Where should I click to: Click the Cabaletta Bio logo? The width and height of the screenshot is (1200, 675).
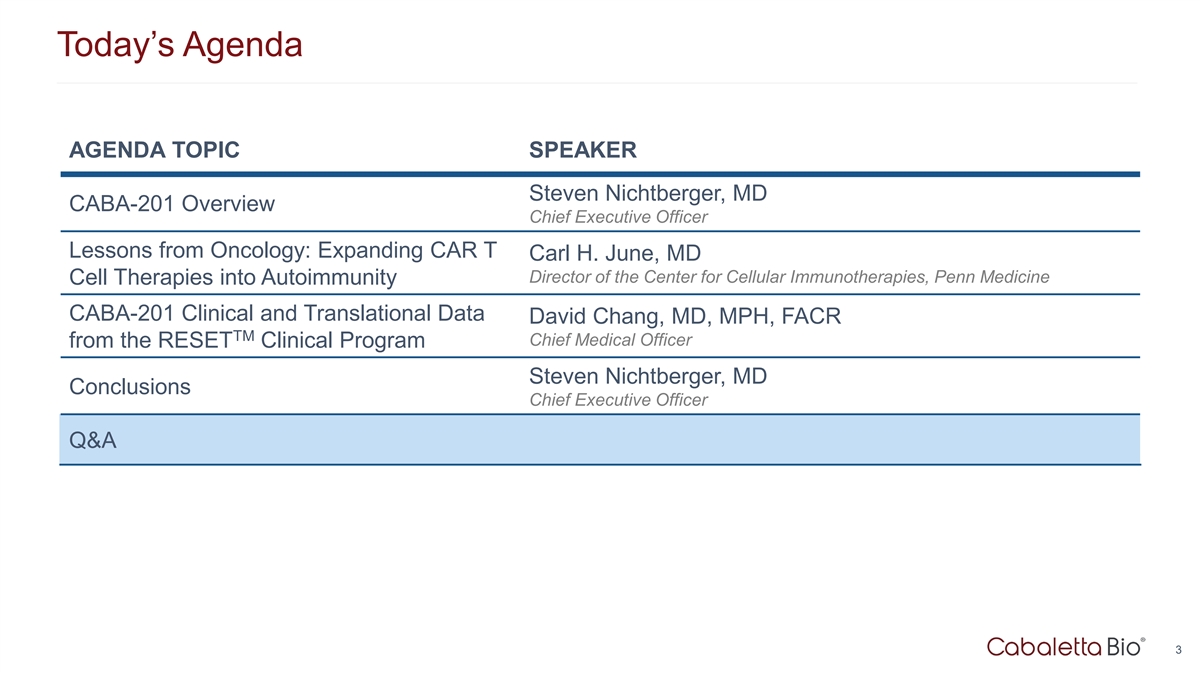(1064, 647)
